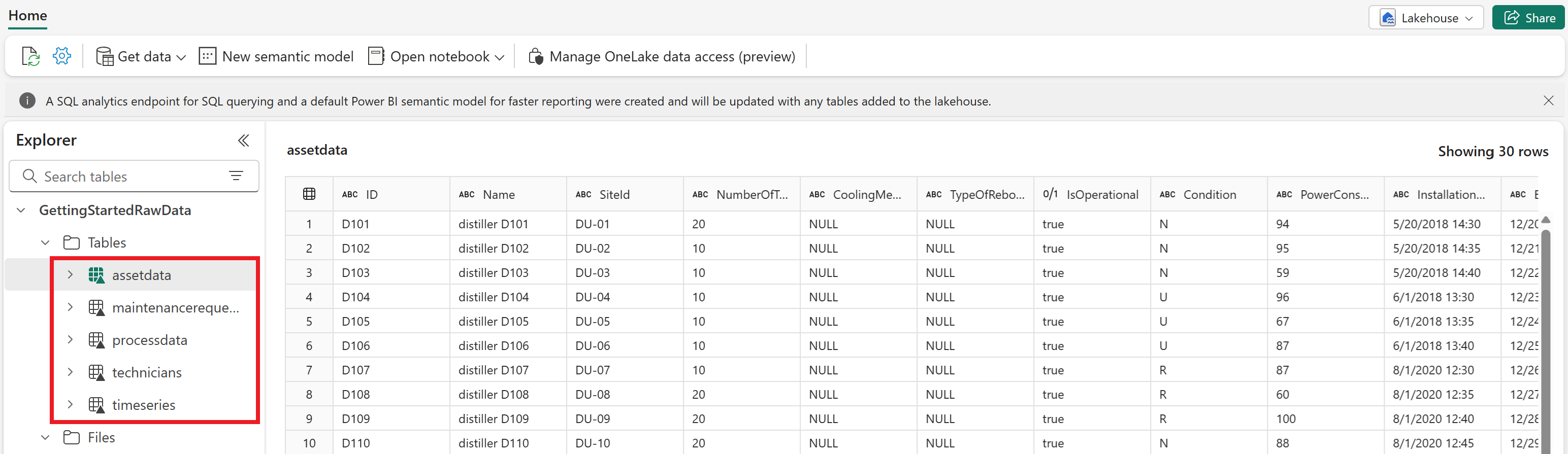Select the processdata table name

[x=150, y=340]
